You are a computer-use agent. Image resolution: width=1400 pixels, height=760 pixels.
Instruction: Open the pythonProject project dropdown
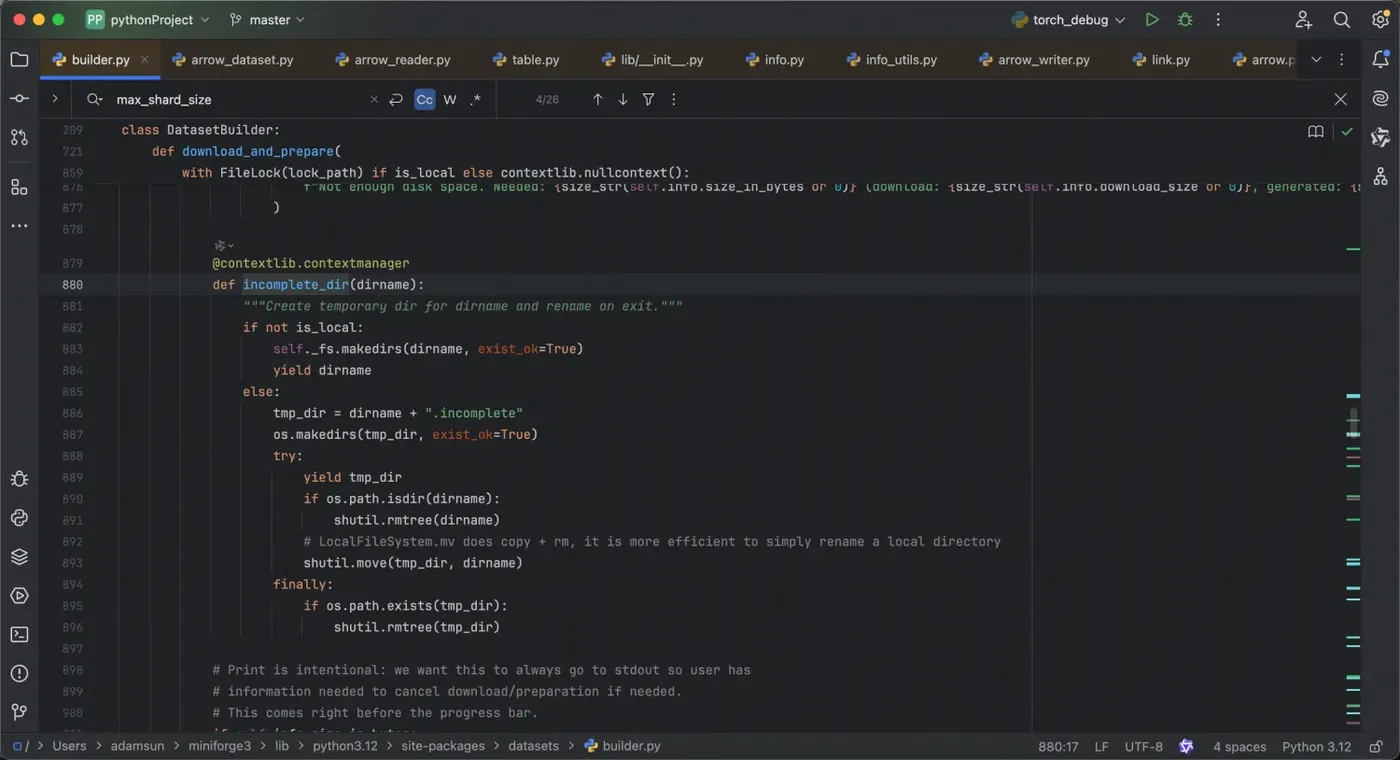click(x=148, y=20)
